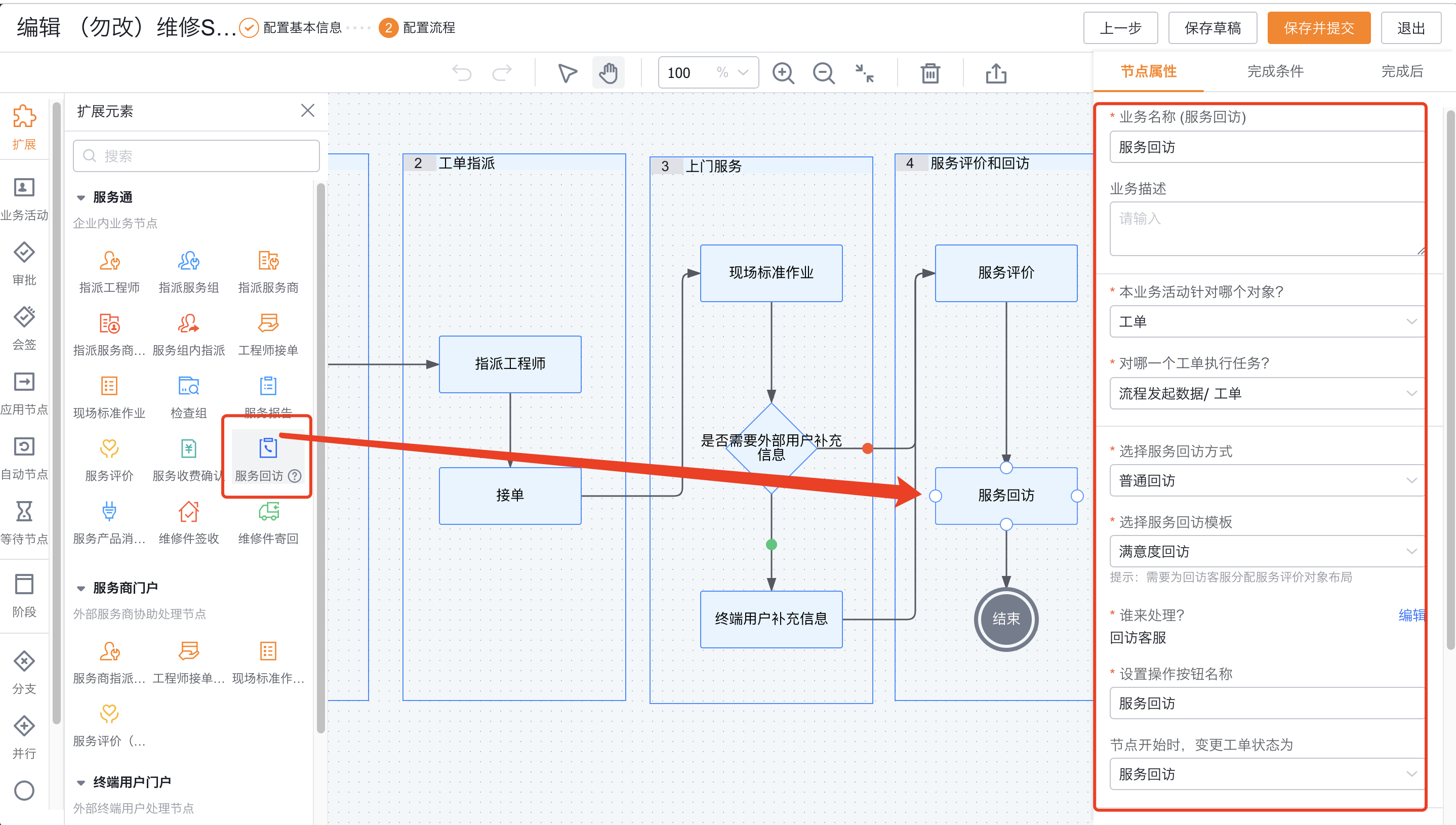The image size is (1456, 825).
Task: Pick the 指派工程师 element icon
Action: (109, 261)
